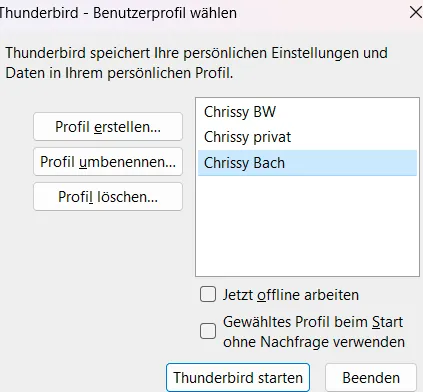Click the Profil erstellen button

click(108, 127)
